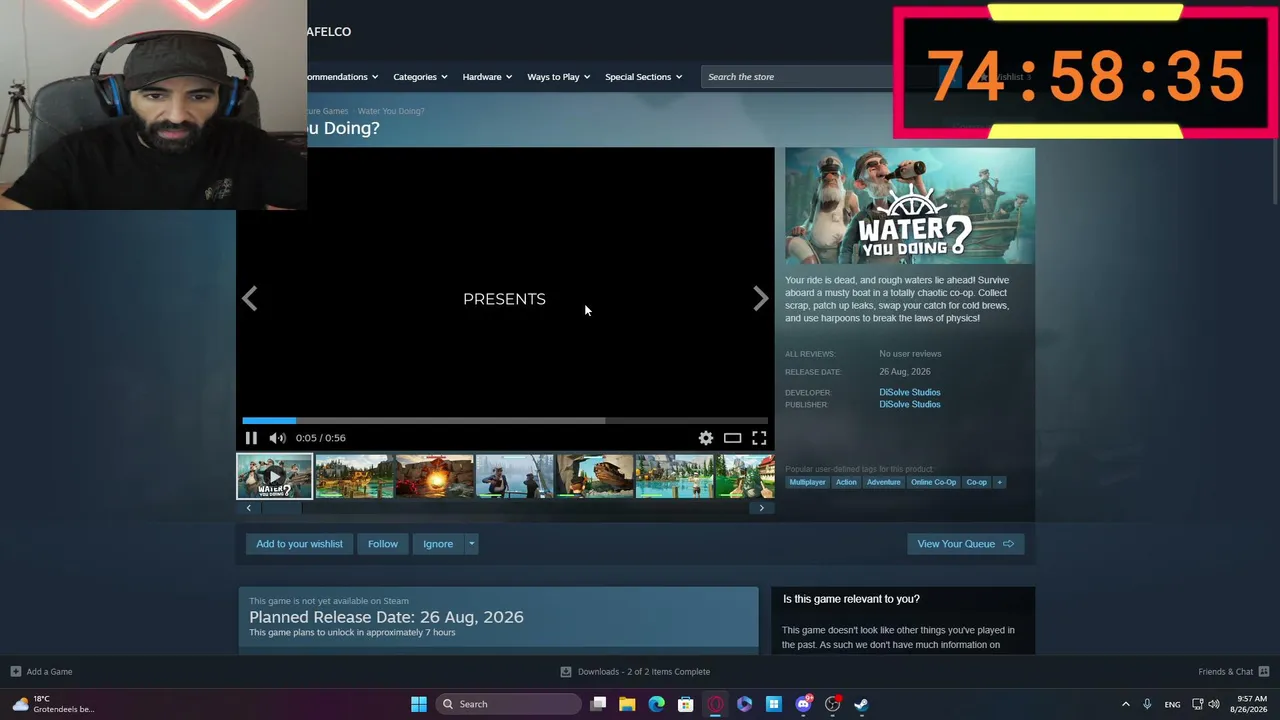Viewport: 1280px width, 720px height.
Task: Open the fiery explosion screenshot thumbnail
Action: [434, 476]
